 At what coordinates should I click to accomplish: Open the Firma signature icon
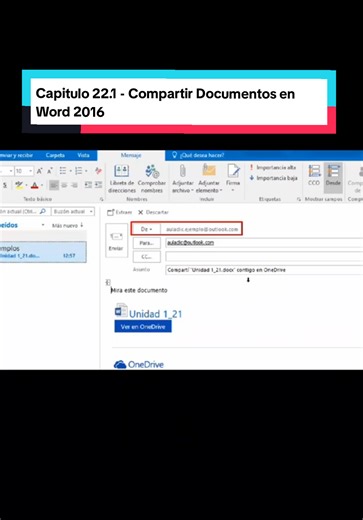233,171
